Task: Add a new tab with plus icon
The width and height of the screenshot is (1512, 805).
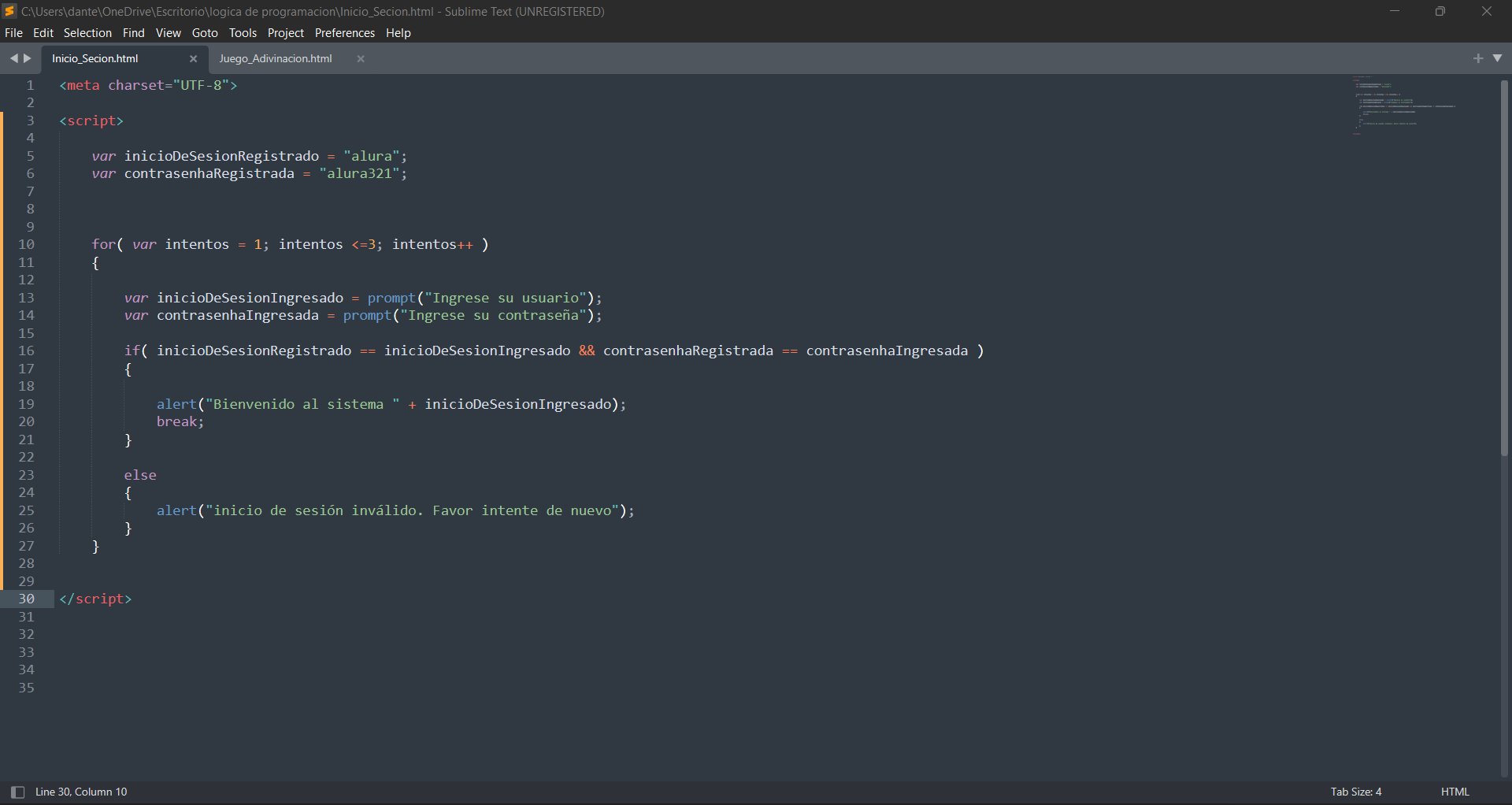Action: point(1478,58)
